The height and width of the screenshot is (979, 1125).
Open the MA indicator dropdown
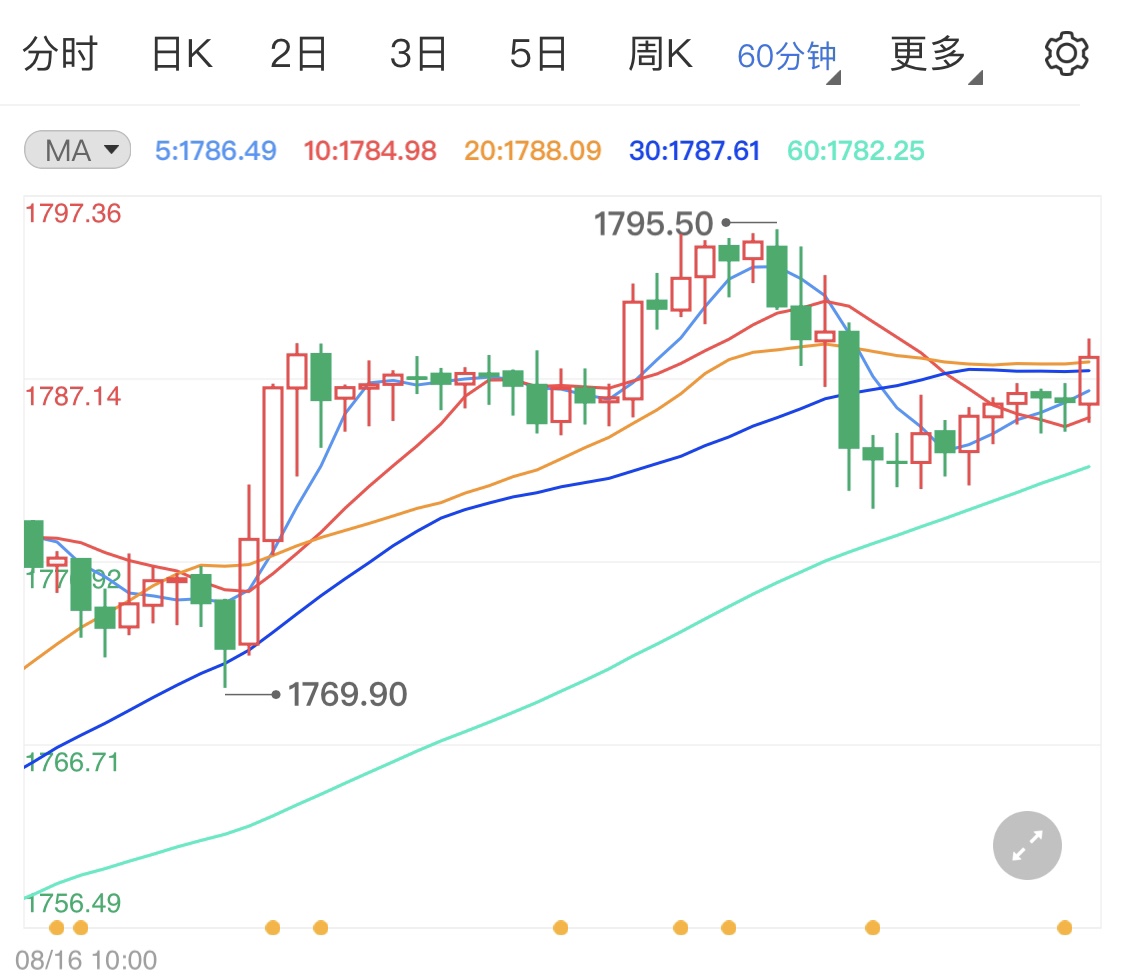pyautogui.click(x=77, y=149)
